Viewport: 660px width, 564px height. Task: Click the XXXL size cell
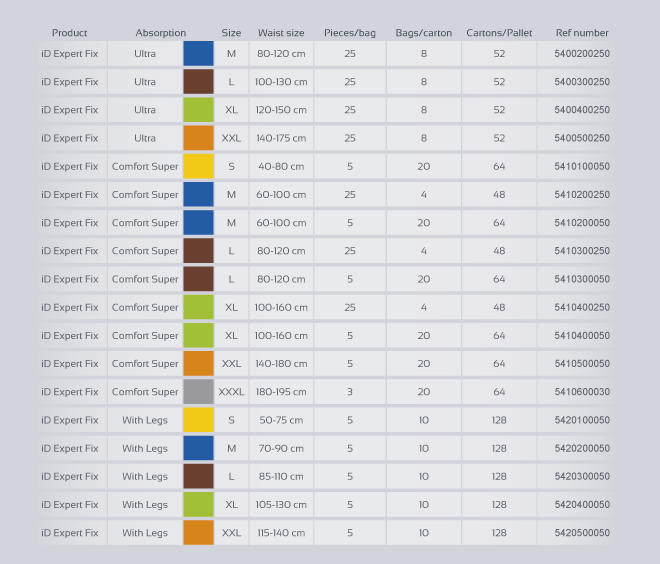(231, 392)
